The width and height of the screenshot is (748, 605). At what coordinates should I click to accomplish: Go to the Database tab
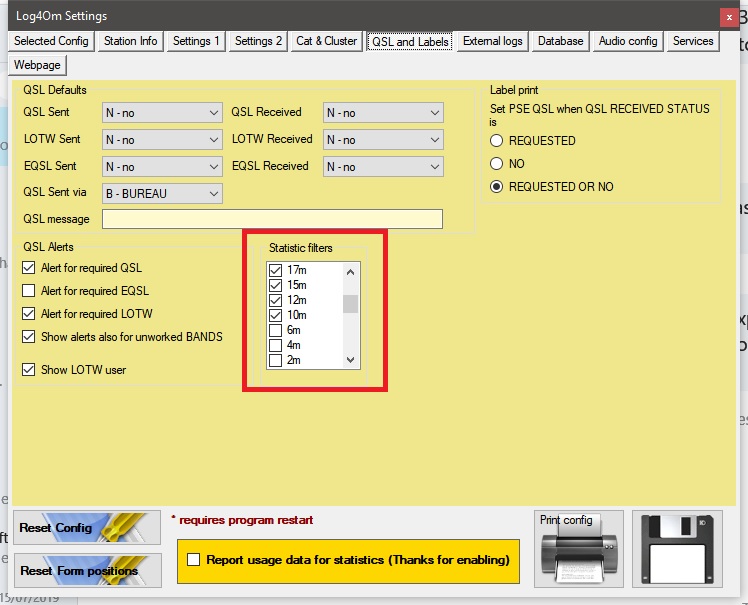[561, 41]
